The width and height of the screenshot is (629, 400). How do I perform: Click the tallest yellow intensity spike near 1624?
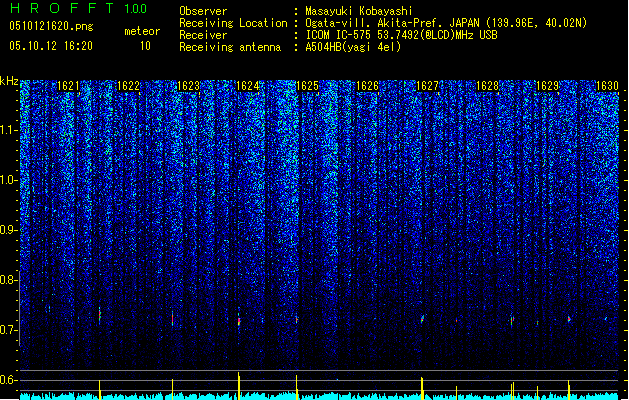point(239,385)
